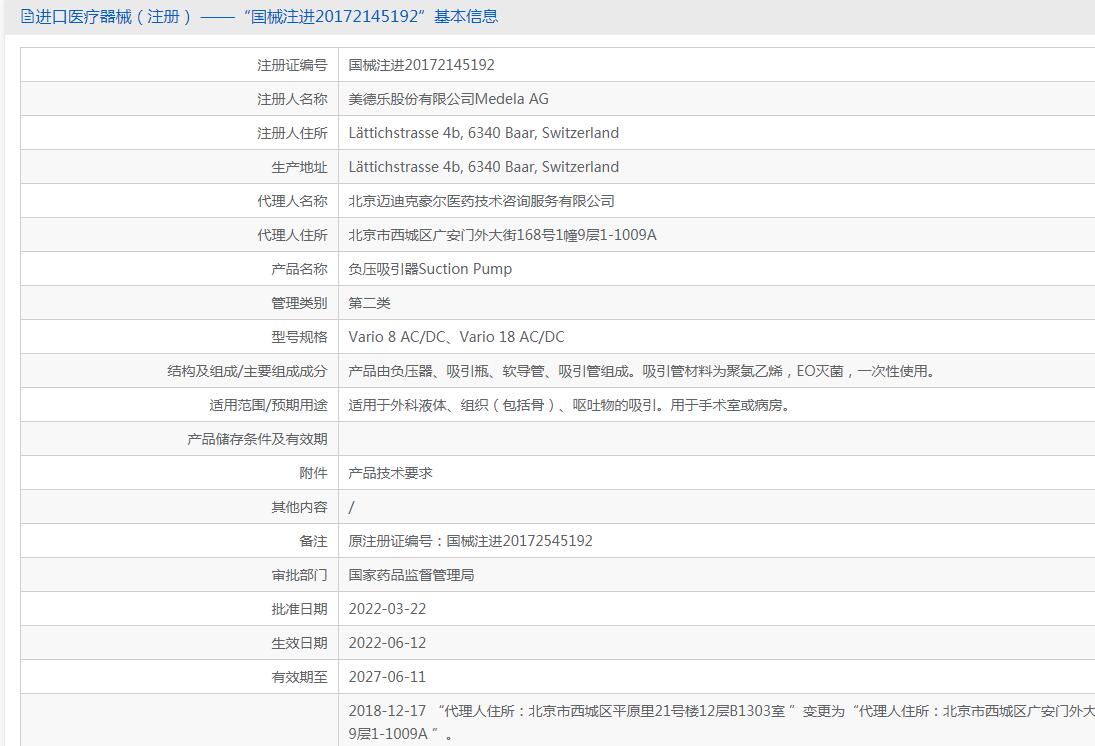Select the 2018-12-17 change record text
The image size is (1095, 746).
click(x=721, y=722)
